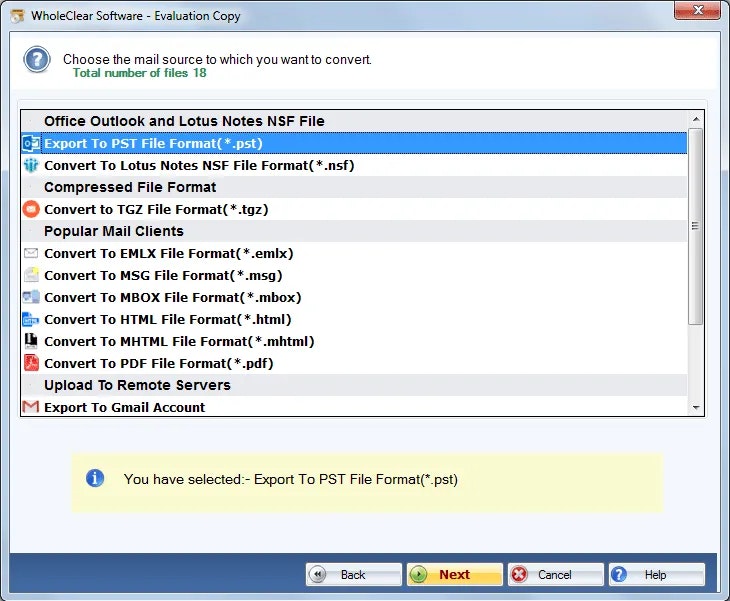
Task: Click the HTML file icon
Action: click(31, 319)
